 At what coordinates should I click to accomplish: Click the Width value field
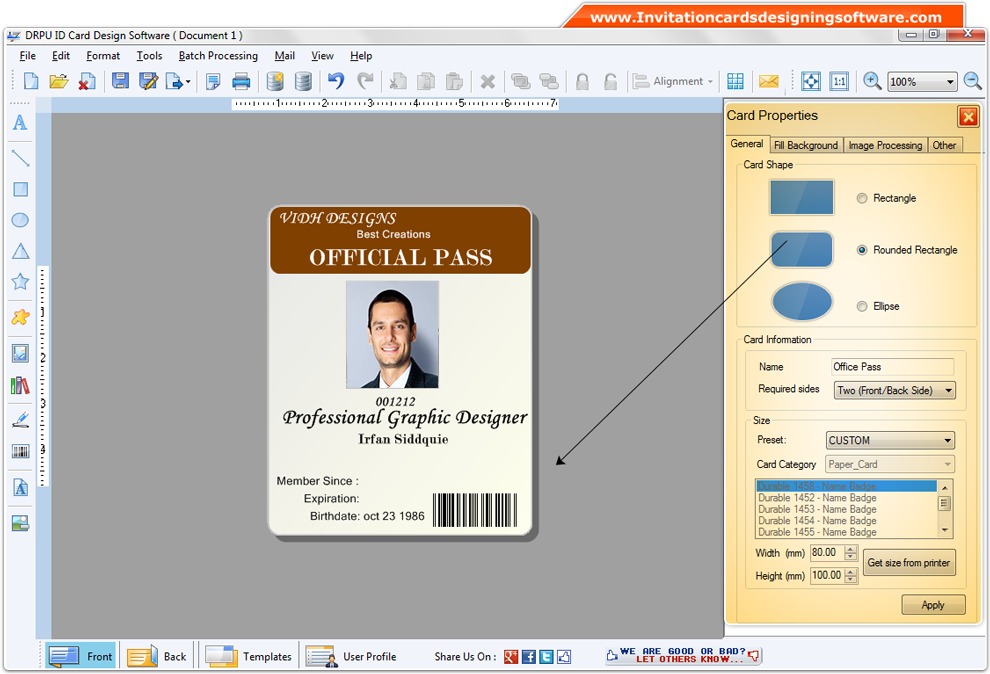pyautogui.click(x=828, y=553)
